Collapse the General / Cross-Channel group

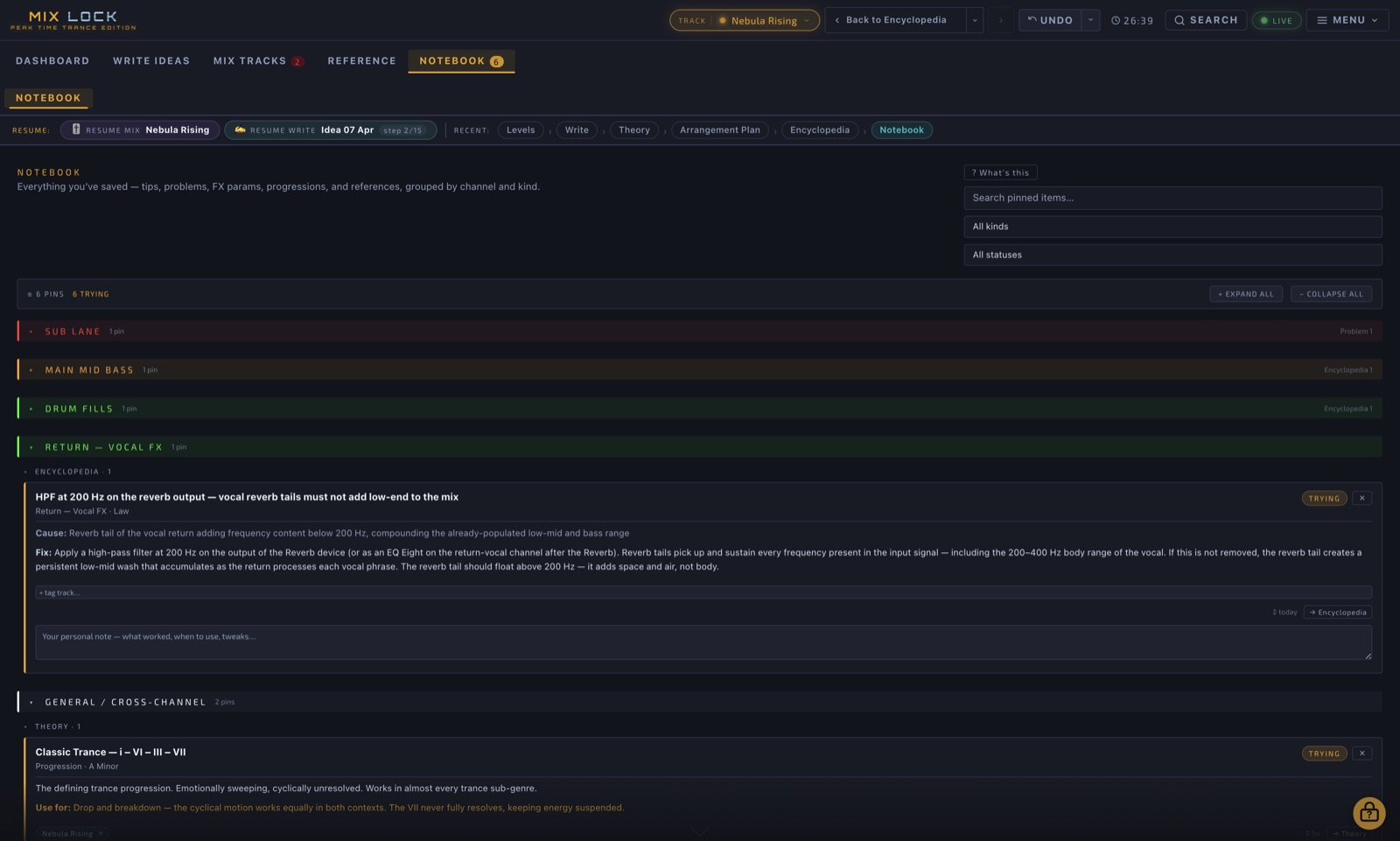(x=700, y=702)
